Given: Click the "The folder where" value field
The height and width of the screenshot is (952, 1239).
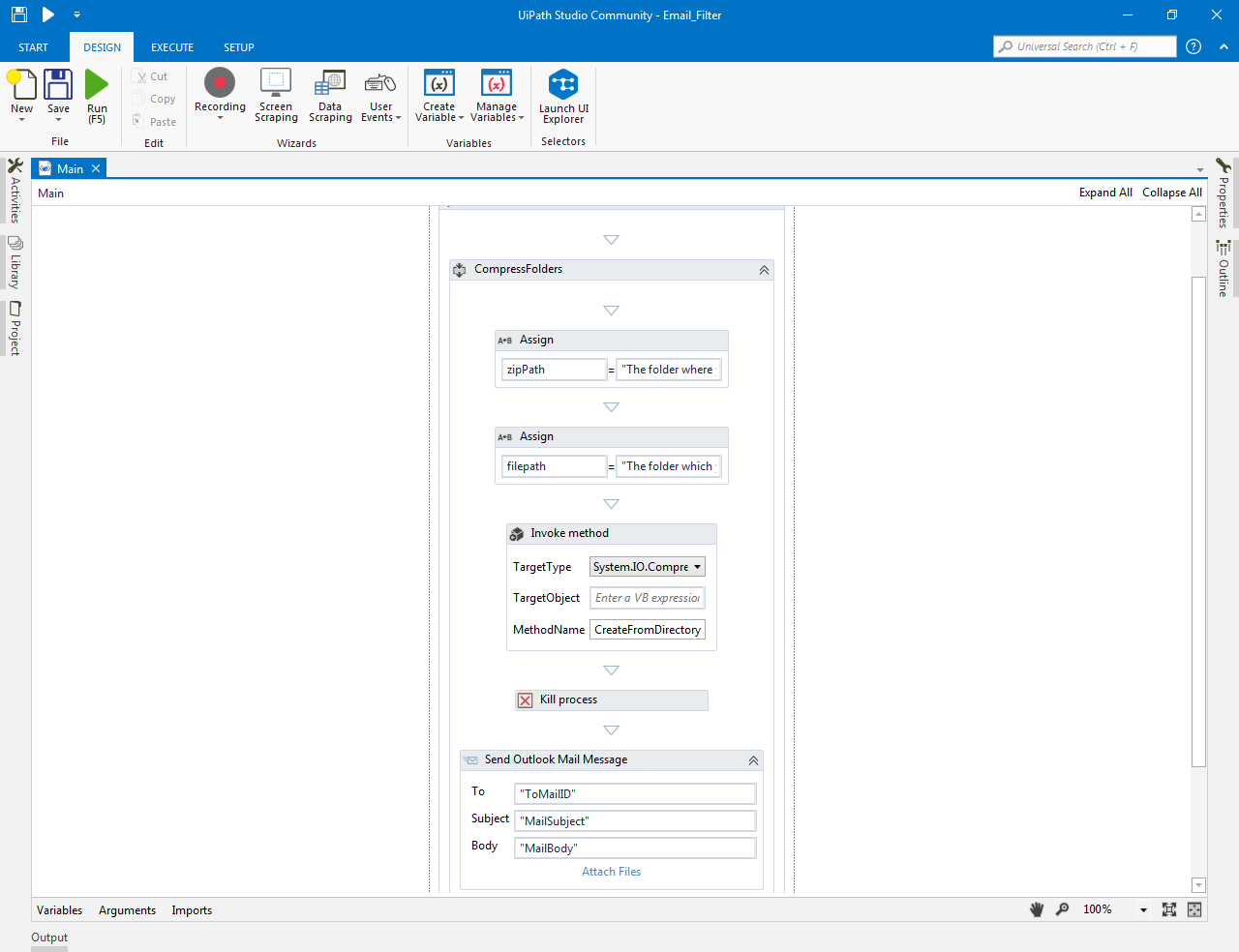Looking at the screenshot, I should pos(669,370).
